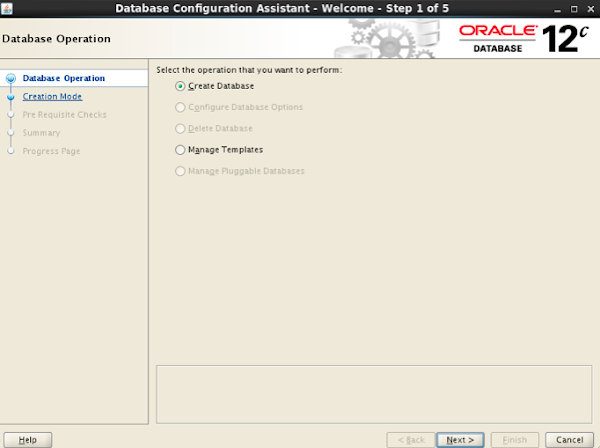Click the "Database Operation" page heading
Screen dimensions: 600x448
tap(56, 39)
